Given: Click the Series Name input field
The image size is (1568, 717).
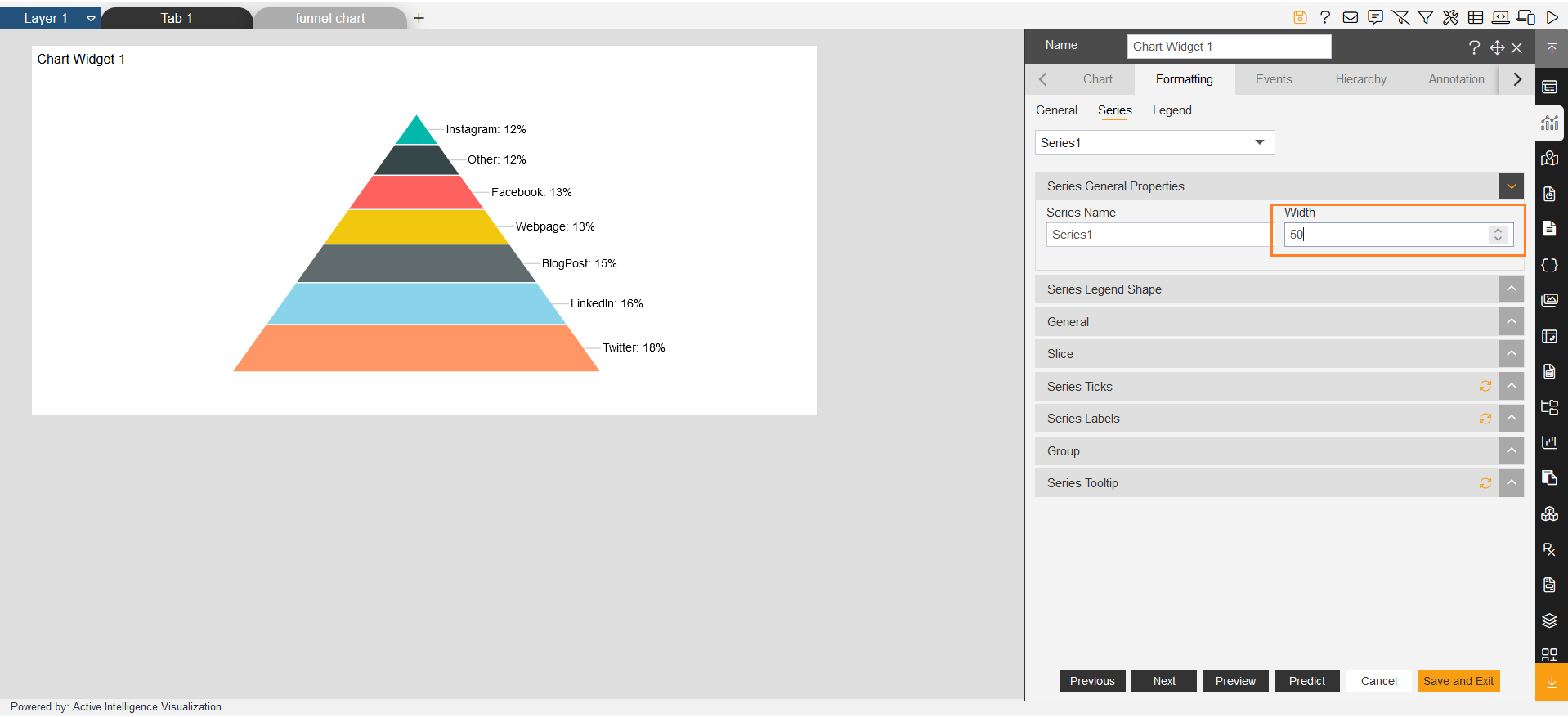Looking at the screenshot, I should [1158, 235].
